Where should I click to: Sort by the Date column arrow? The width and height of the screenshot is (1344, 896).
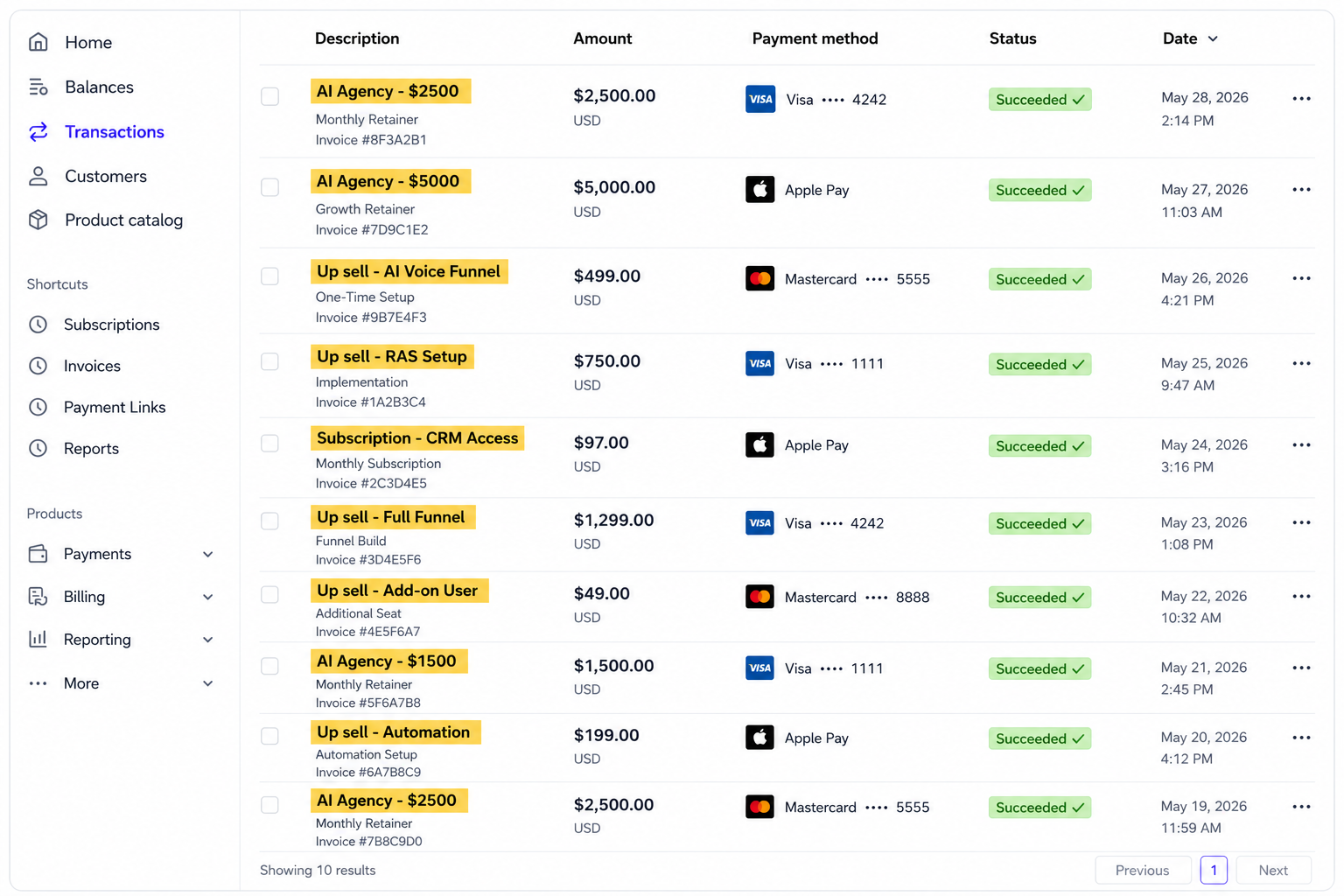pos(1213,38)
